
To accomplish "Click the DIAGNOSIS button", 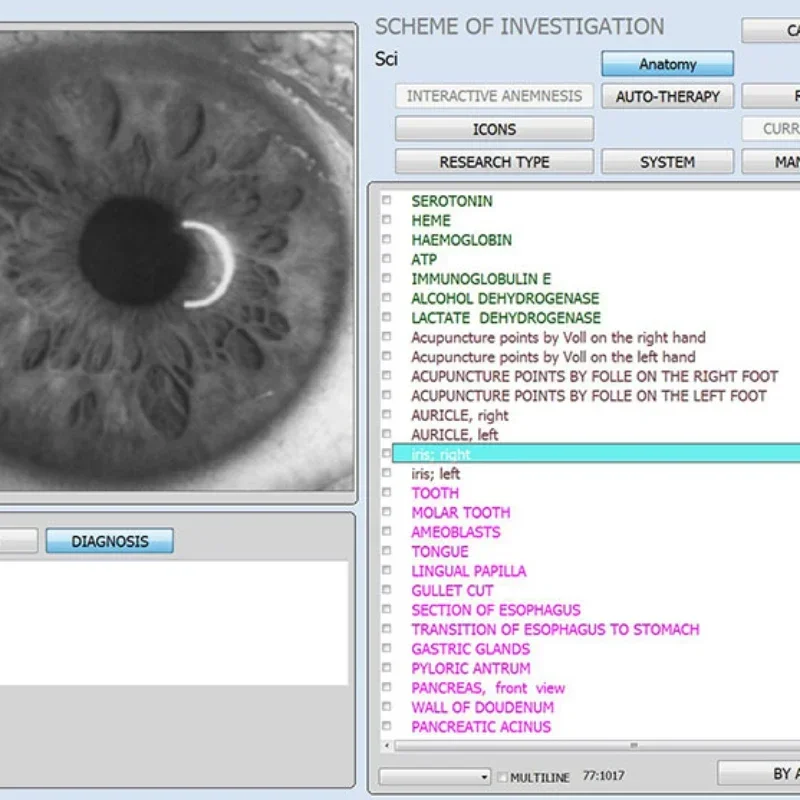I will [109, 542].
